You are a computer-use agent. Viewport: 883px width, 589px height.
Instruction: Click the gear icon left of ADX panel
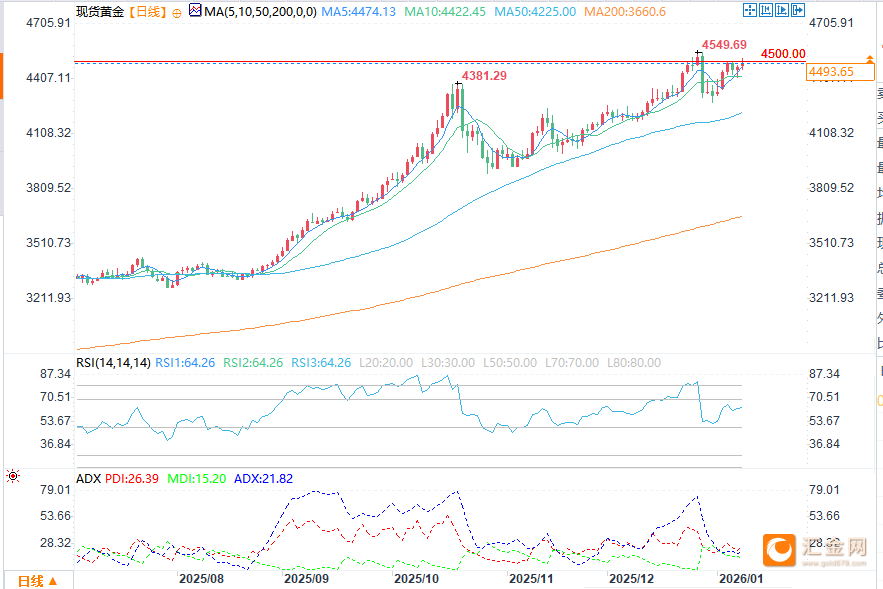click(12, 478)
